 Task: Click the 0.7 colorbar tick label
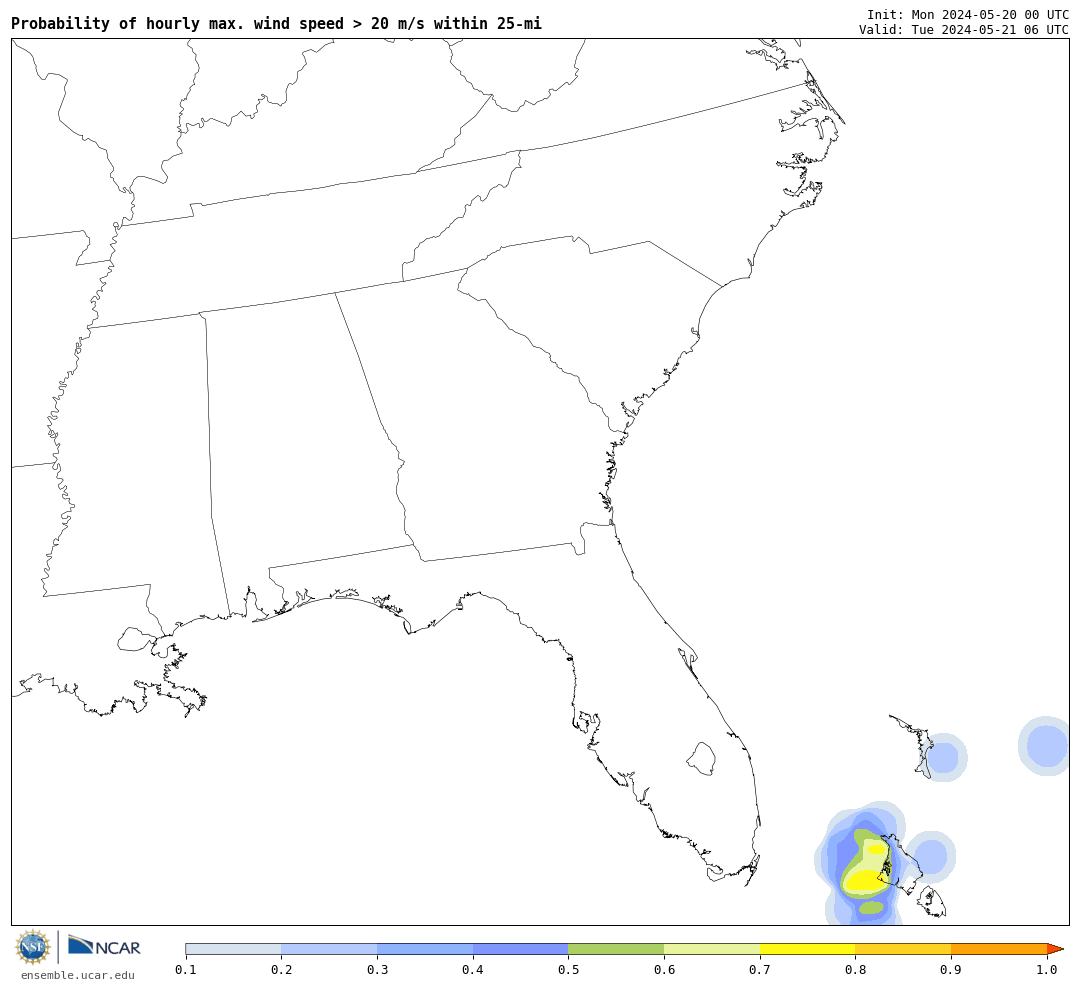[760, 970]
